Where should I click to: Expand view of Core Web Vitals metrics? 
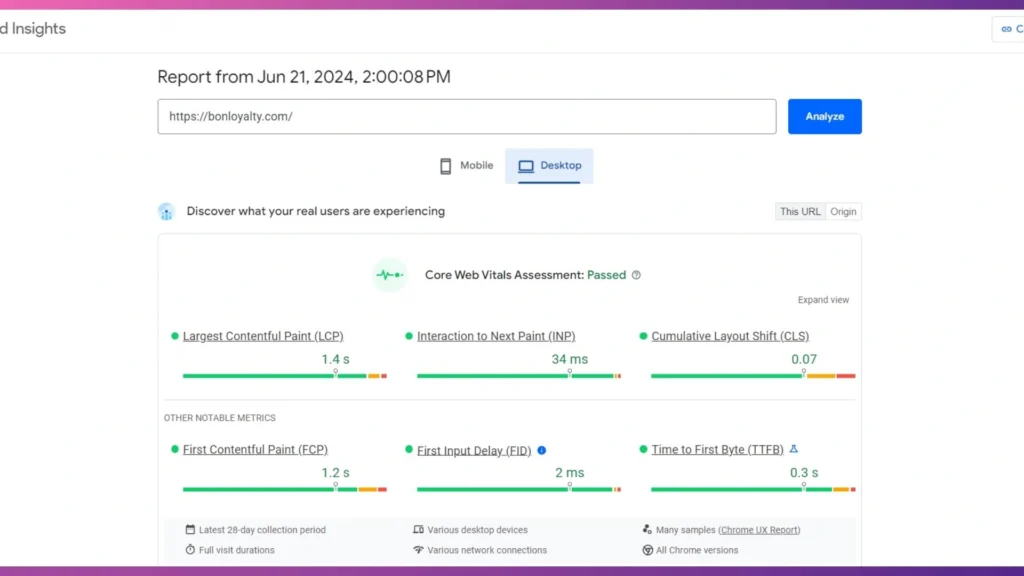pyautogui.click(x=822, y=299)
